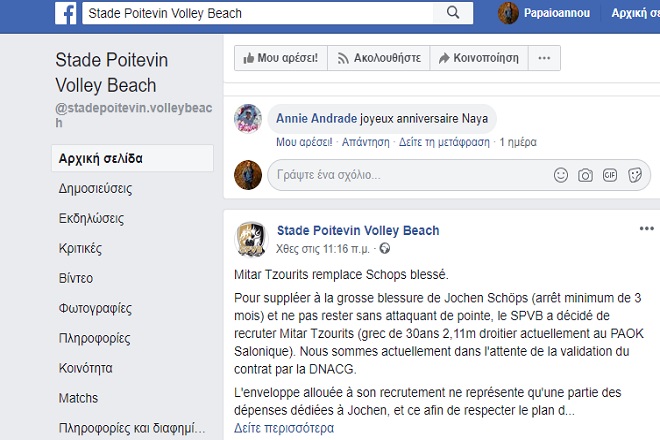Open the page logo beside the post
Viewport: 660px width, 440px height.
[x=251, y=239]
